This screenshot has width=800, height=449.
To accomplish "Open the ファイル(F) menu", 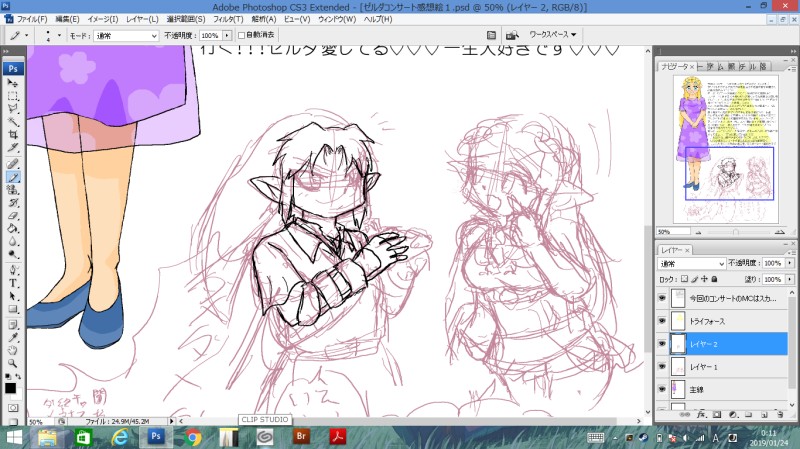I will (x=32, y=19).
